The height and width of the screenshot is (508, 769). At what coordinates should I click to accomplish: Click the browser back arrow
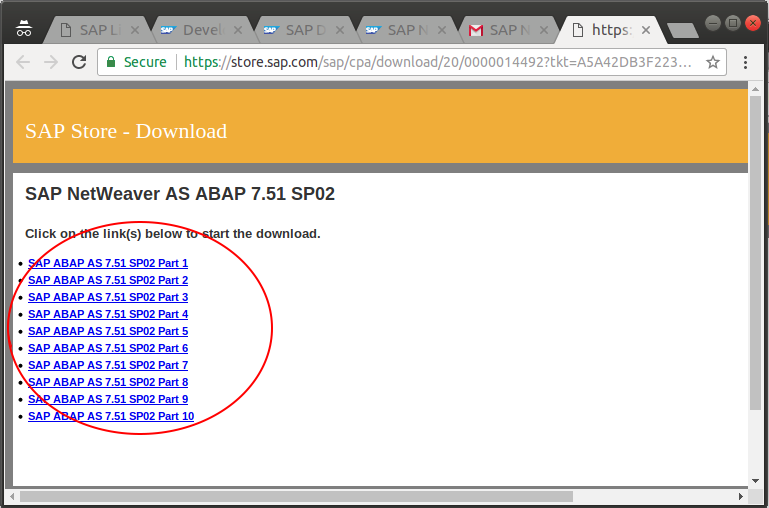[23, 62]
